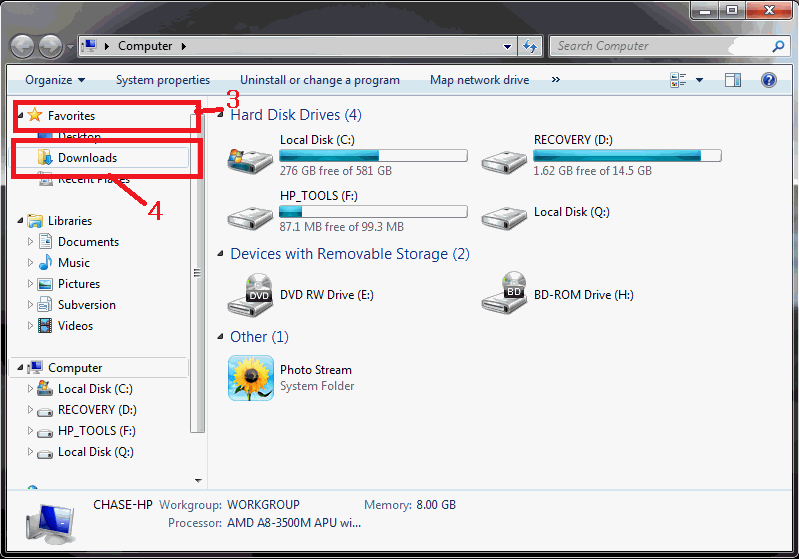Show the preview pane icon
The width and height of the screenshot is (799, 559).
732,80
